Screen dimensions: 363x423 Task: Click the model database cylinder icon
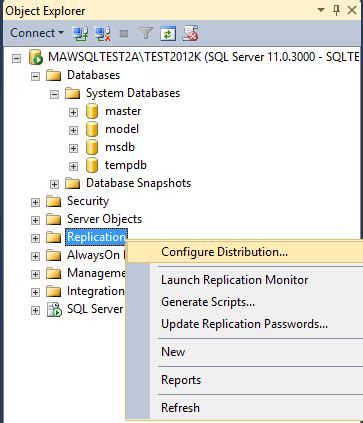(92, 129)
